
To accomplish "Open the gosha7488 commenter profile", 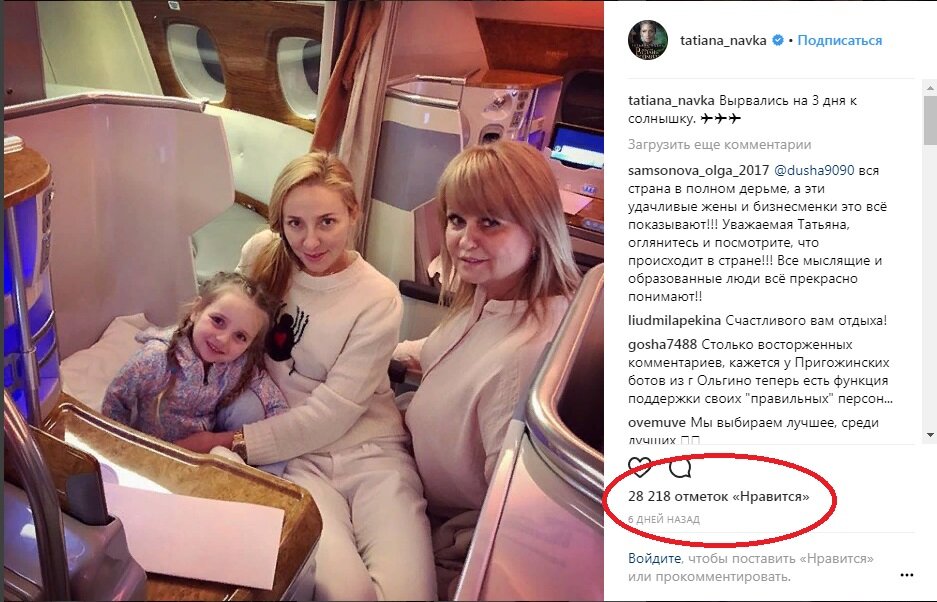I will click(x=663, y=344).
